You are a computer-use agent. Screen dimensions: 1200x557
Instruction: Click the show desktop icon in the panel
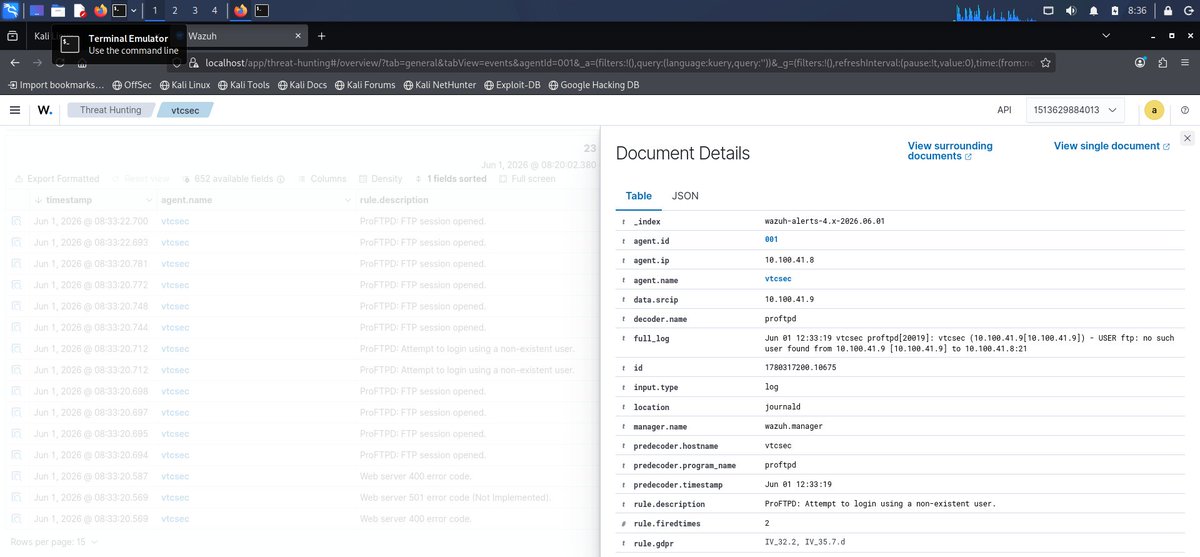(37, 10)
